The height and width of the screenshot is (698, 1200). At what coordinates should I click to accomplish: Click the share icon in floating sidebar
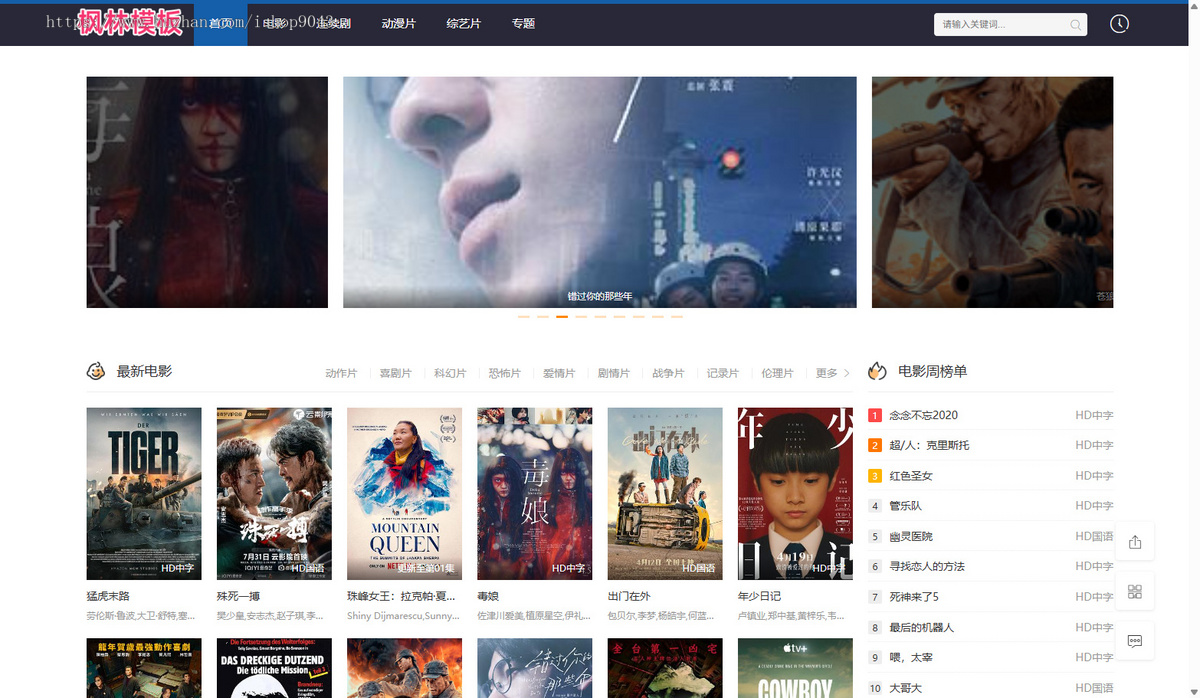(x=1134, y=542)
